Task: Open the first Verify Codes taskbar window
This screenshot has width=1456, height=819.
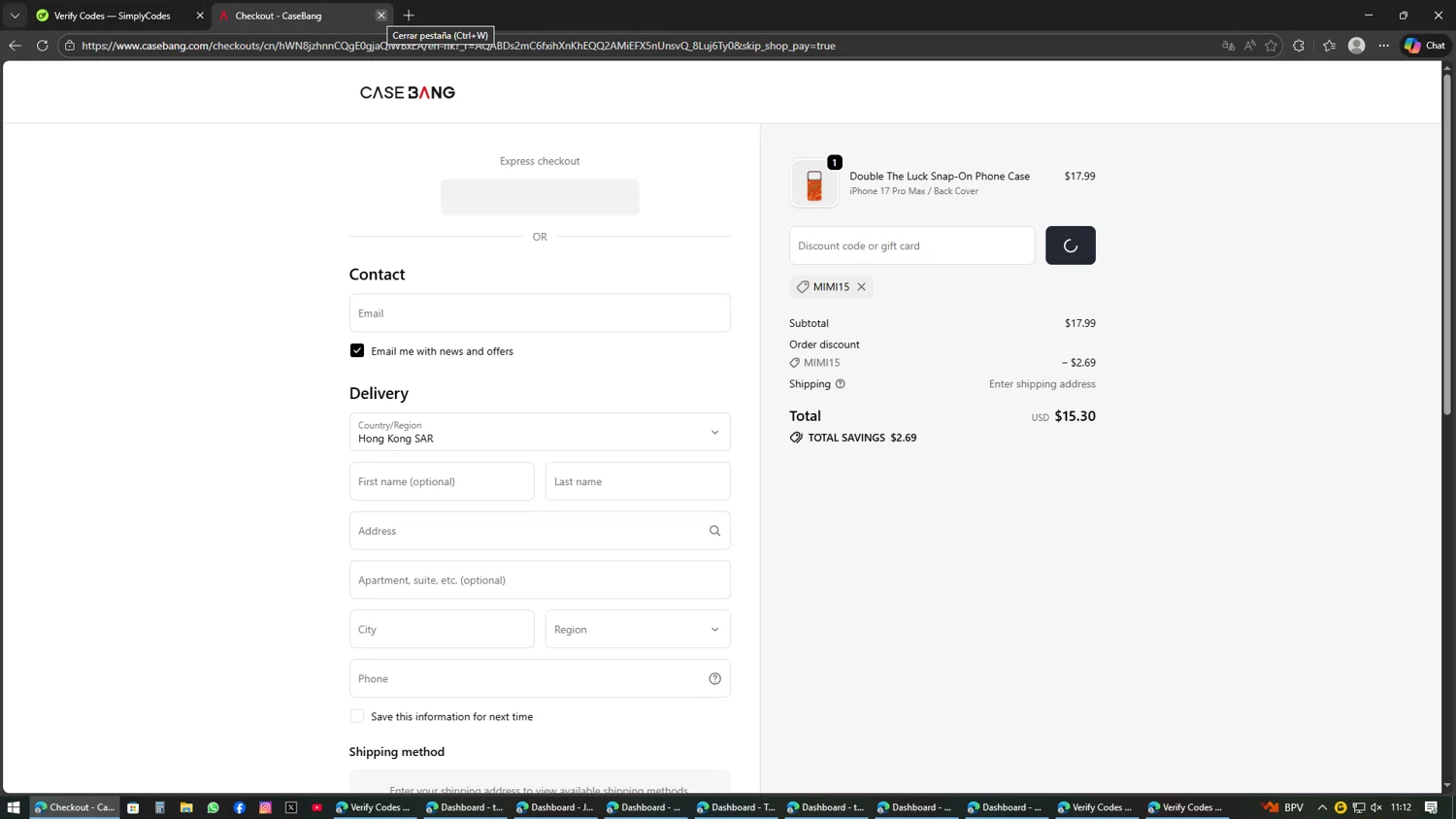Action: click(374, 807)
